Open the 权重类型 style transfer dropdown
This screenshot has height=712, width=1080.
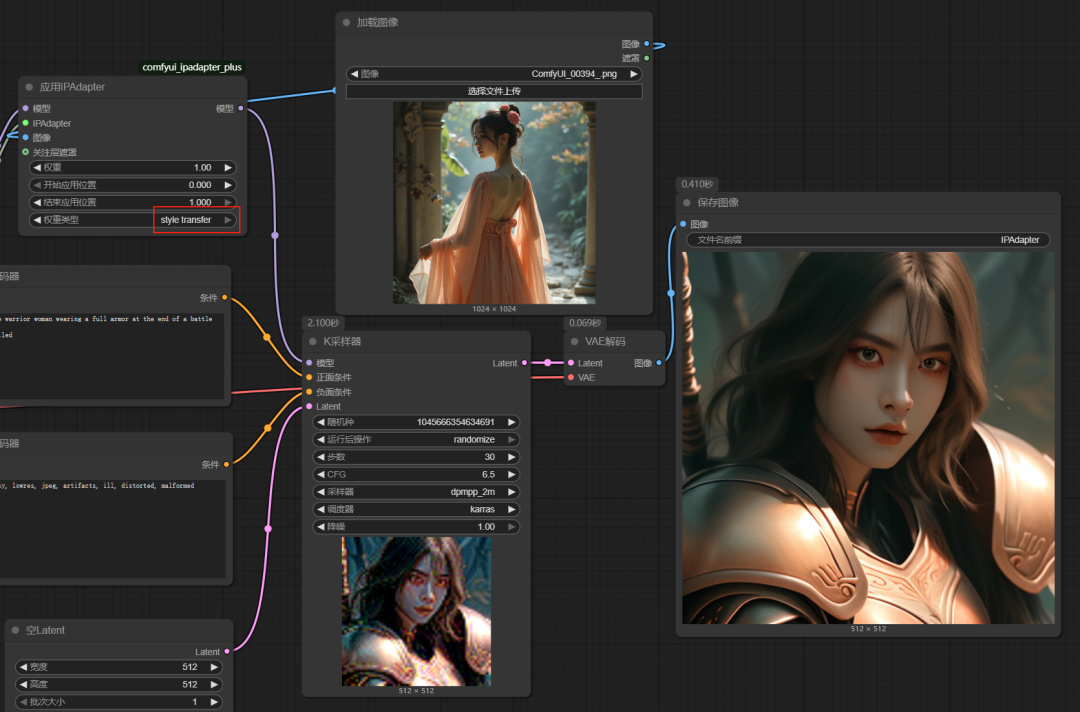[x=133, y=220]
